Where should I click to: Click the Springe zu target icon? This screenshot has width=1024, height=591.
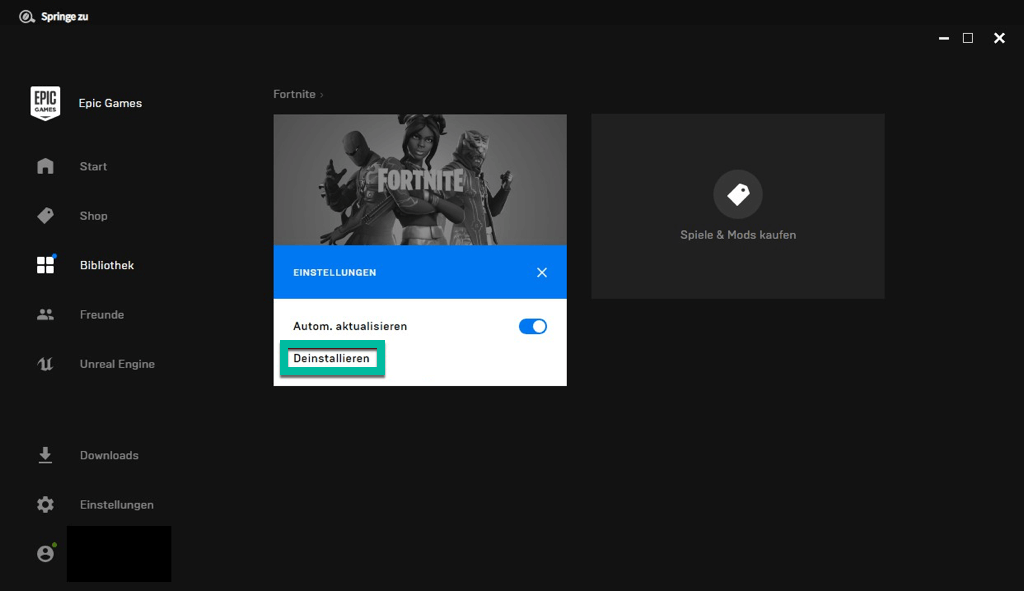point(27,16)
